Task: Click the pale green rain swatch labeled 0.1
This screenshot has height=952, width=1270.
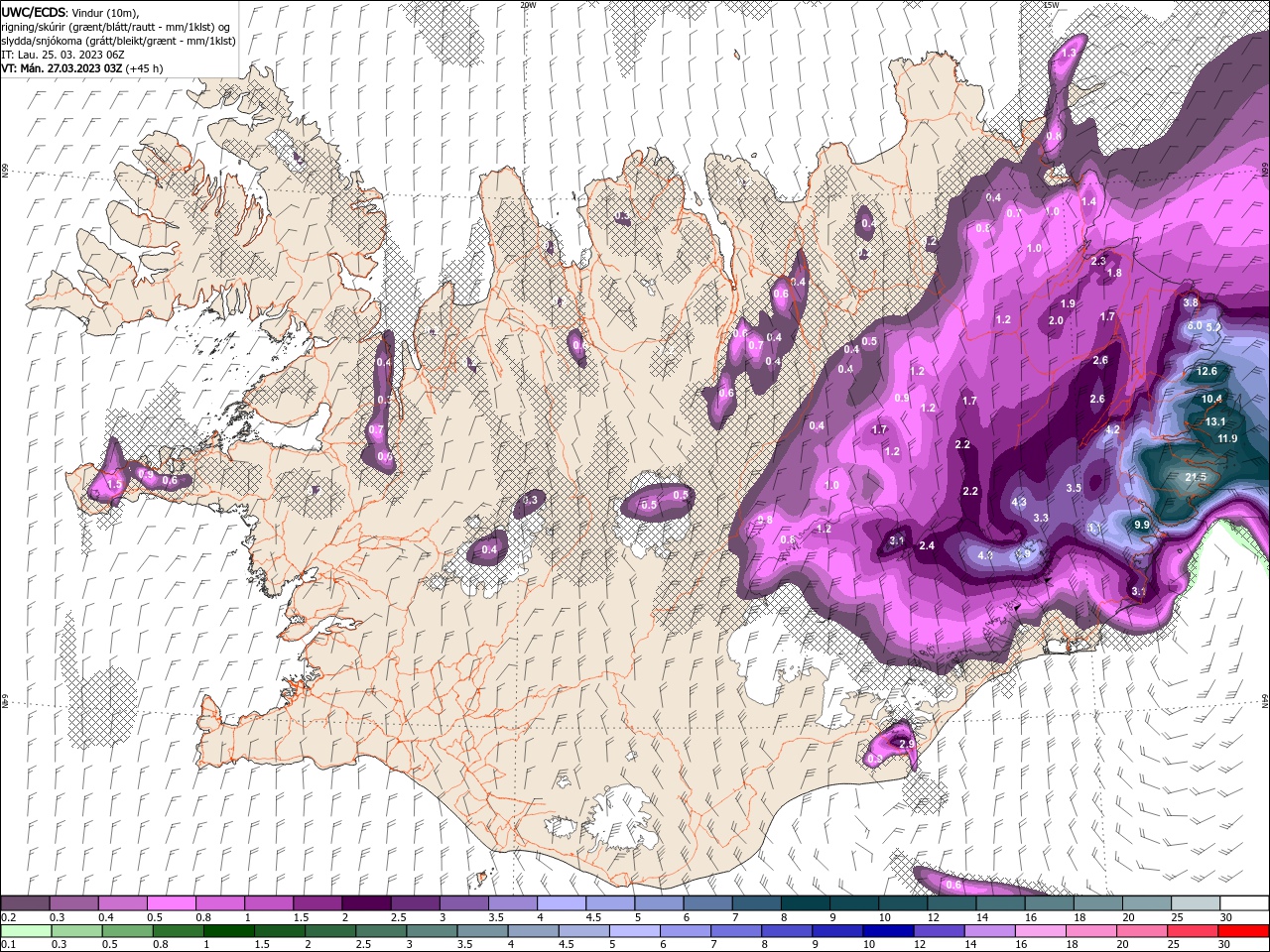Action: 26,930
